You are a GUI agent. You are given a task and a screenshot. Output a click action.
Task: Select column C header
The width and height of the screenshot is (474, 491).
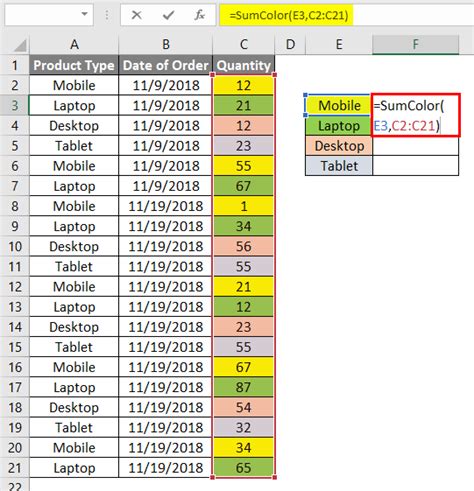click(x=244, y=44)
